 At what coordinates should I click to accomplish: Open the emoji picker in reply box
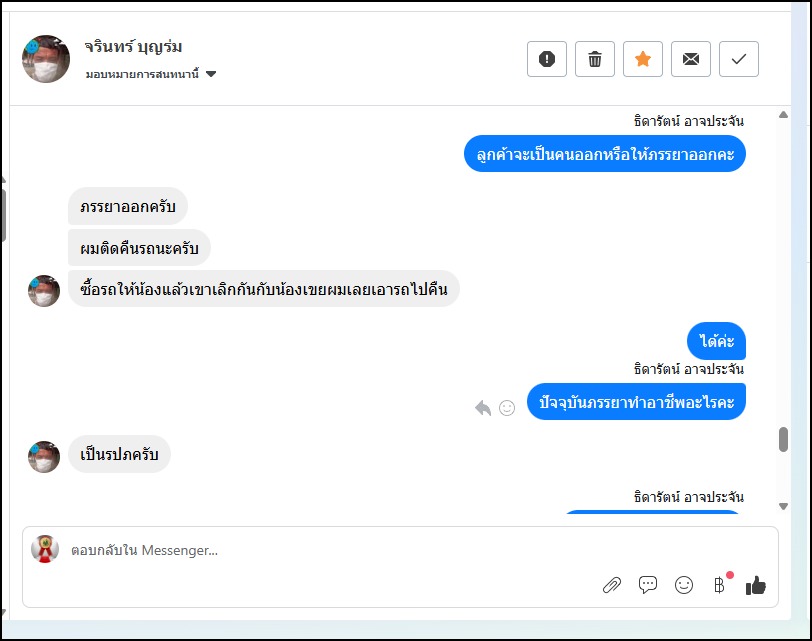click(x=684, y=585)
